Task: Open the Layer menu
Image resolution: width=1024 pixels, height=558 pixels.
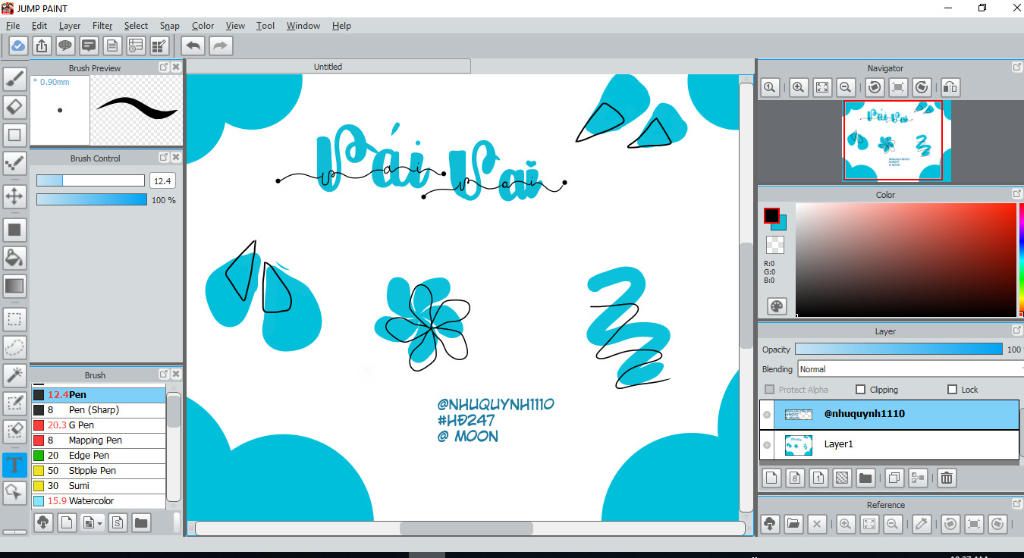Action: (x=69, y=25)
